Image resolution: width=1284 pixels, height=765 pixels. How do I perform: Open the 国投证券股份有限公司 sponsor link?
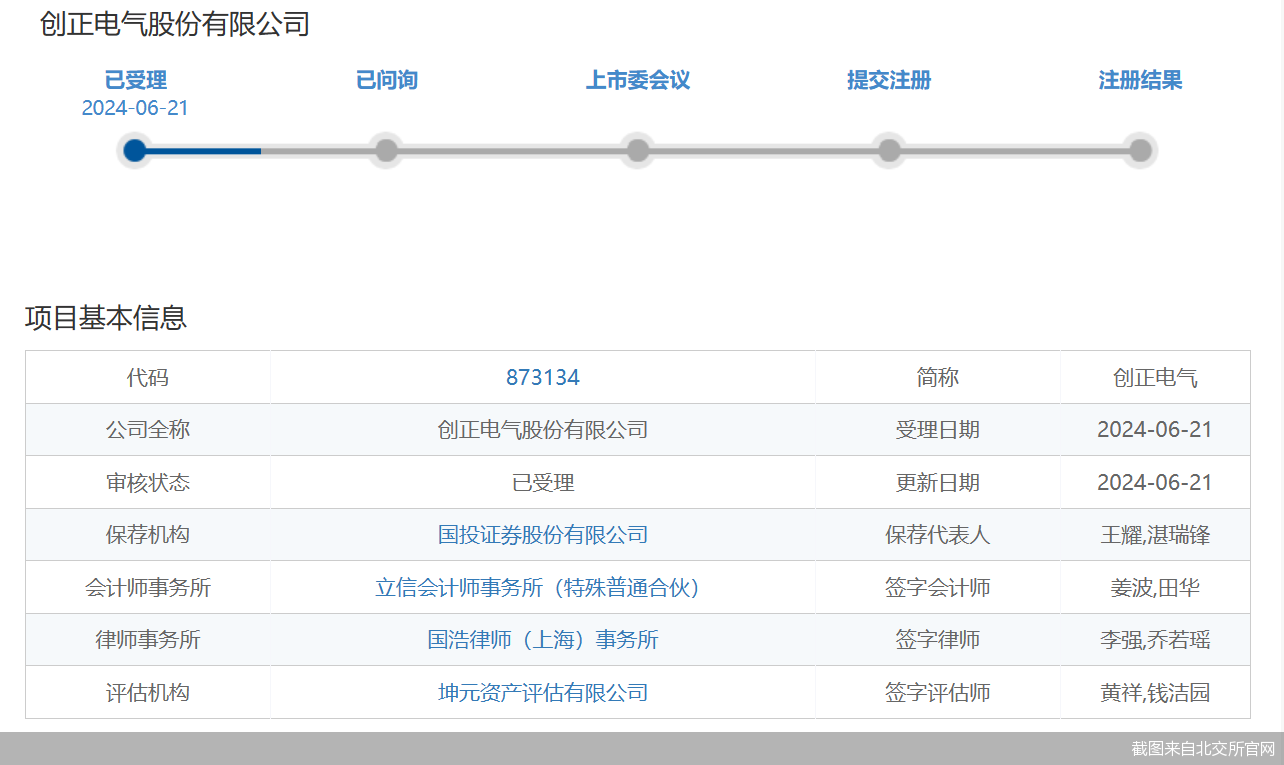coord(543,535)
